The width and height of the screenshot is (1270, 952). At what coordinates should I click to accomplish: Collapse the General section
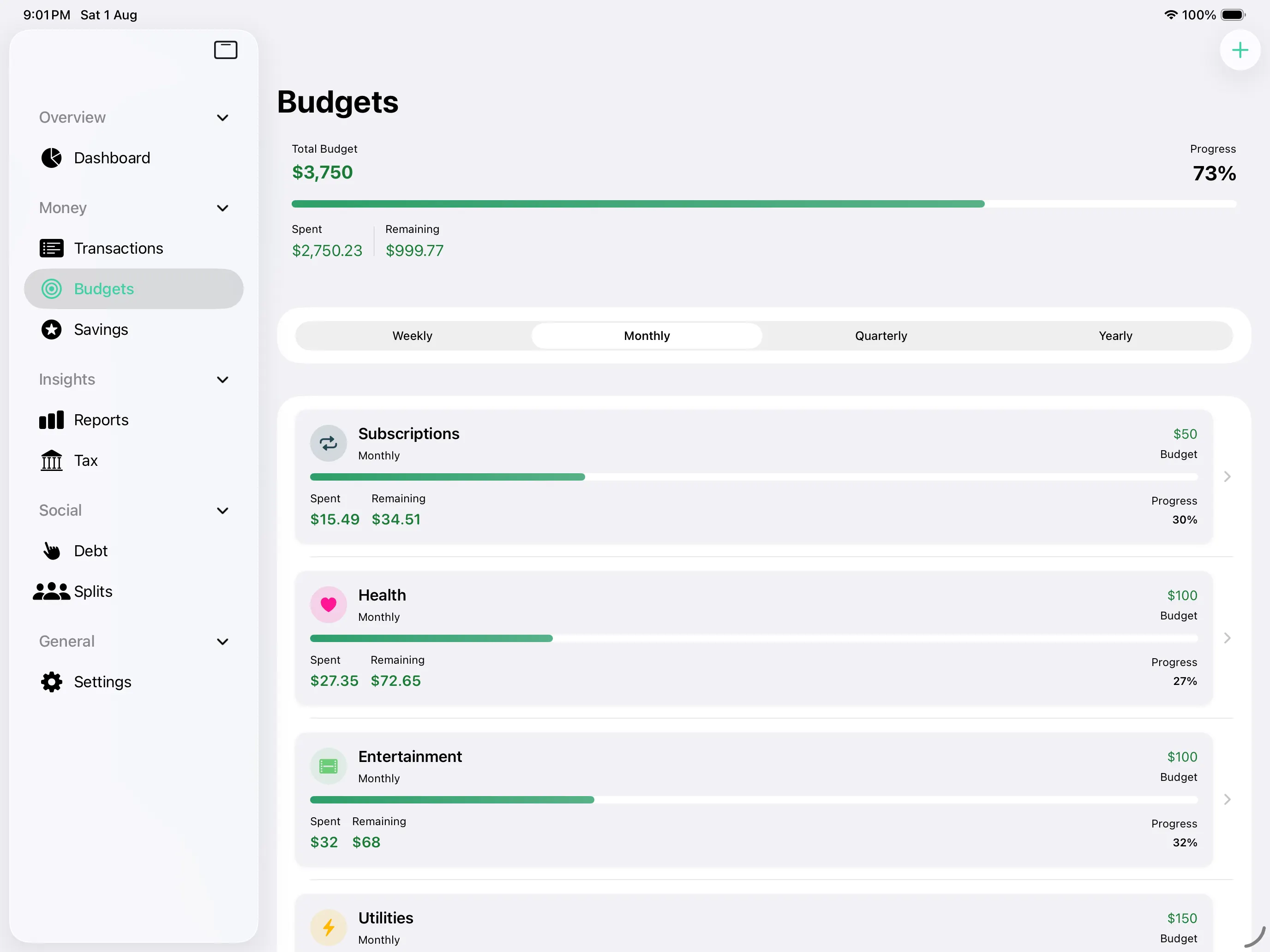pyautogui.click(x=223, y=641)
